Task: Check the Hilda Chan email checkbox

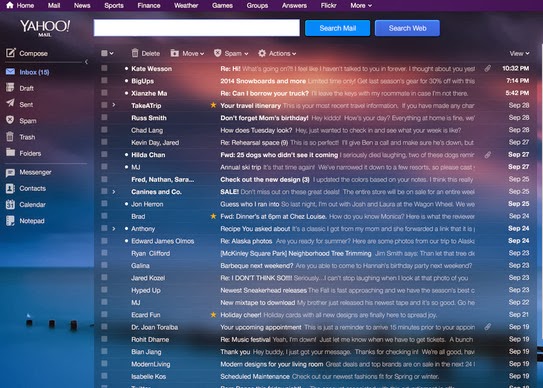Action: point(104,154)
